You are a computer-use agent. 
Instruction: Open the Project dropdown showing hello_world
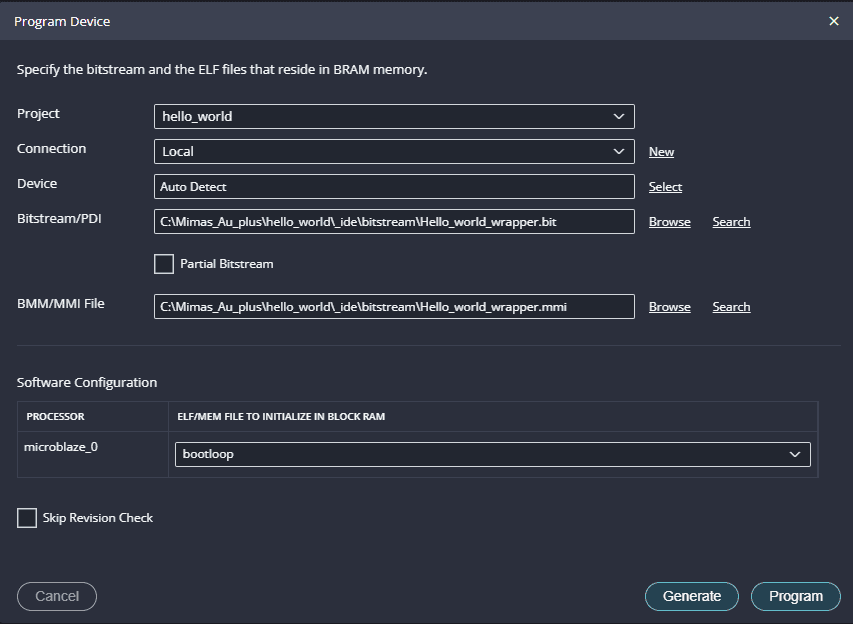point(394,116)
